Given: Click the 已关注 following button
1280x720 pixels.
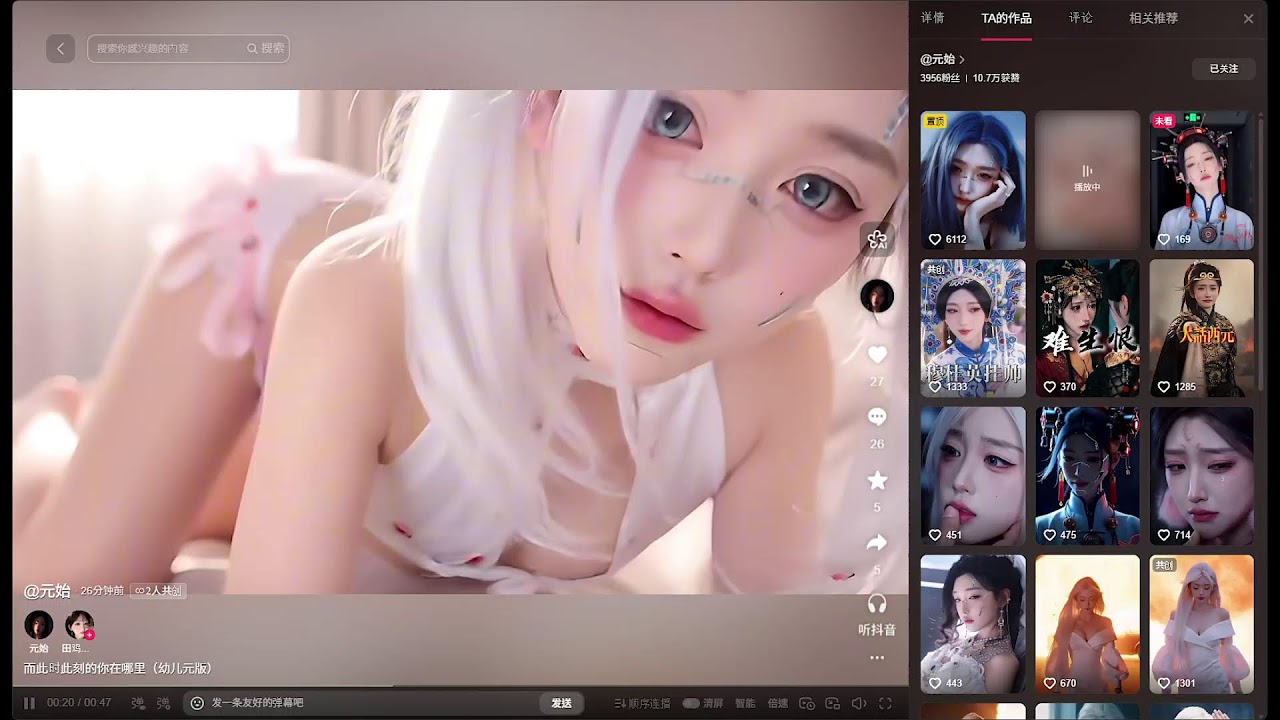Looking at the screenshot, I should [1223, 69].
